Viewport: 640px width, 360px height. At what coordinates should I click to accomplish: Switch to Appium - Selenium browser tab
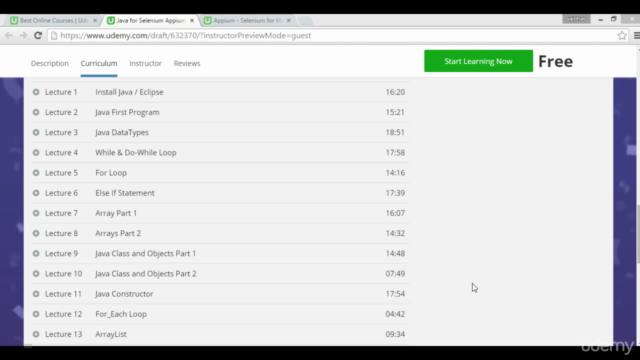(x=247, y=20)
